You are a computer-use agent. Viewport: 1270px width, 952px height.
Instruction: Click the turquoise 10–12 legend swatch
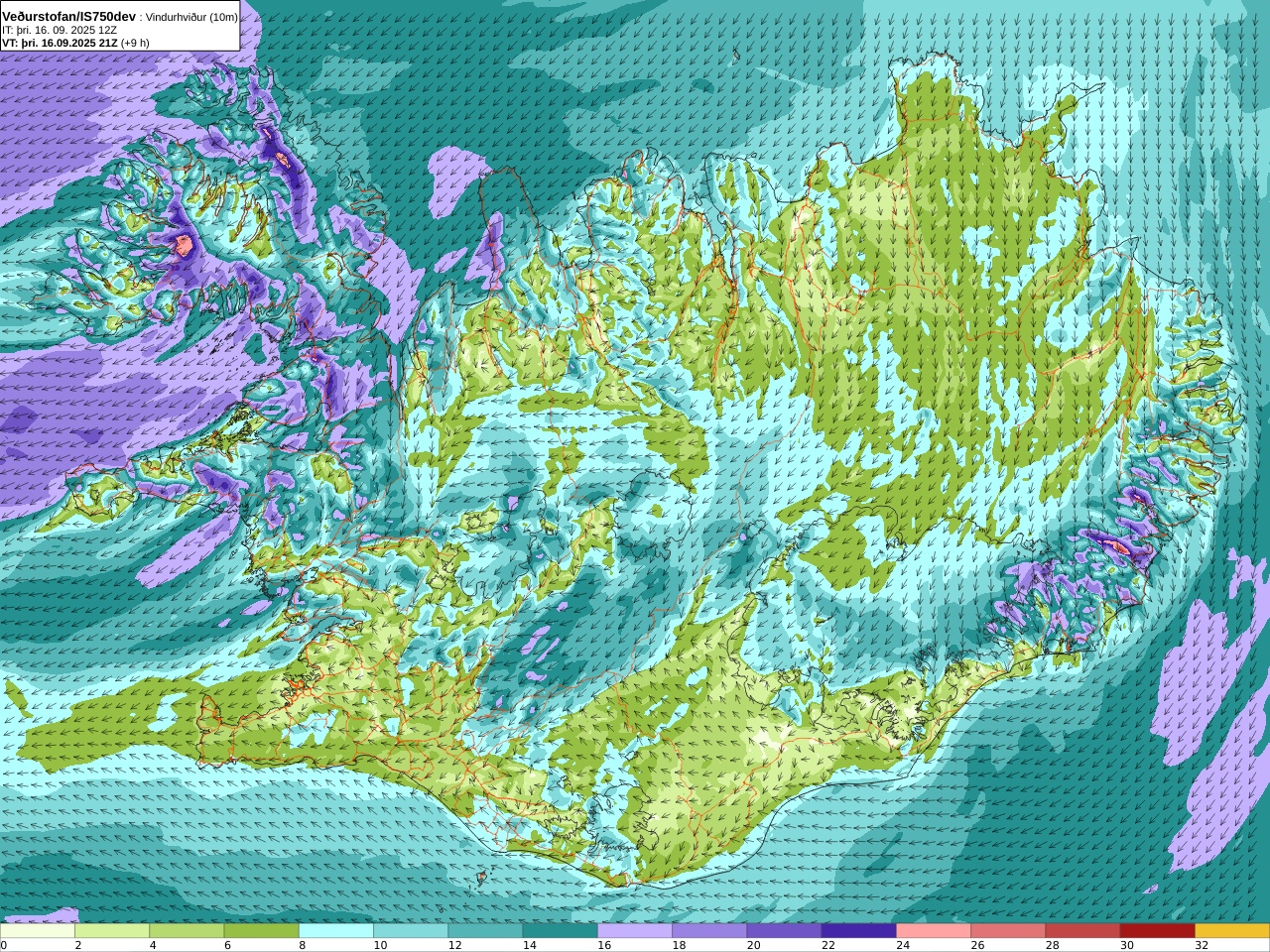tap(411, 931)
